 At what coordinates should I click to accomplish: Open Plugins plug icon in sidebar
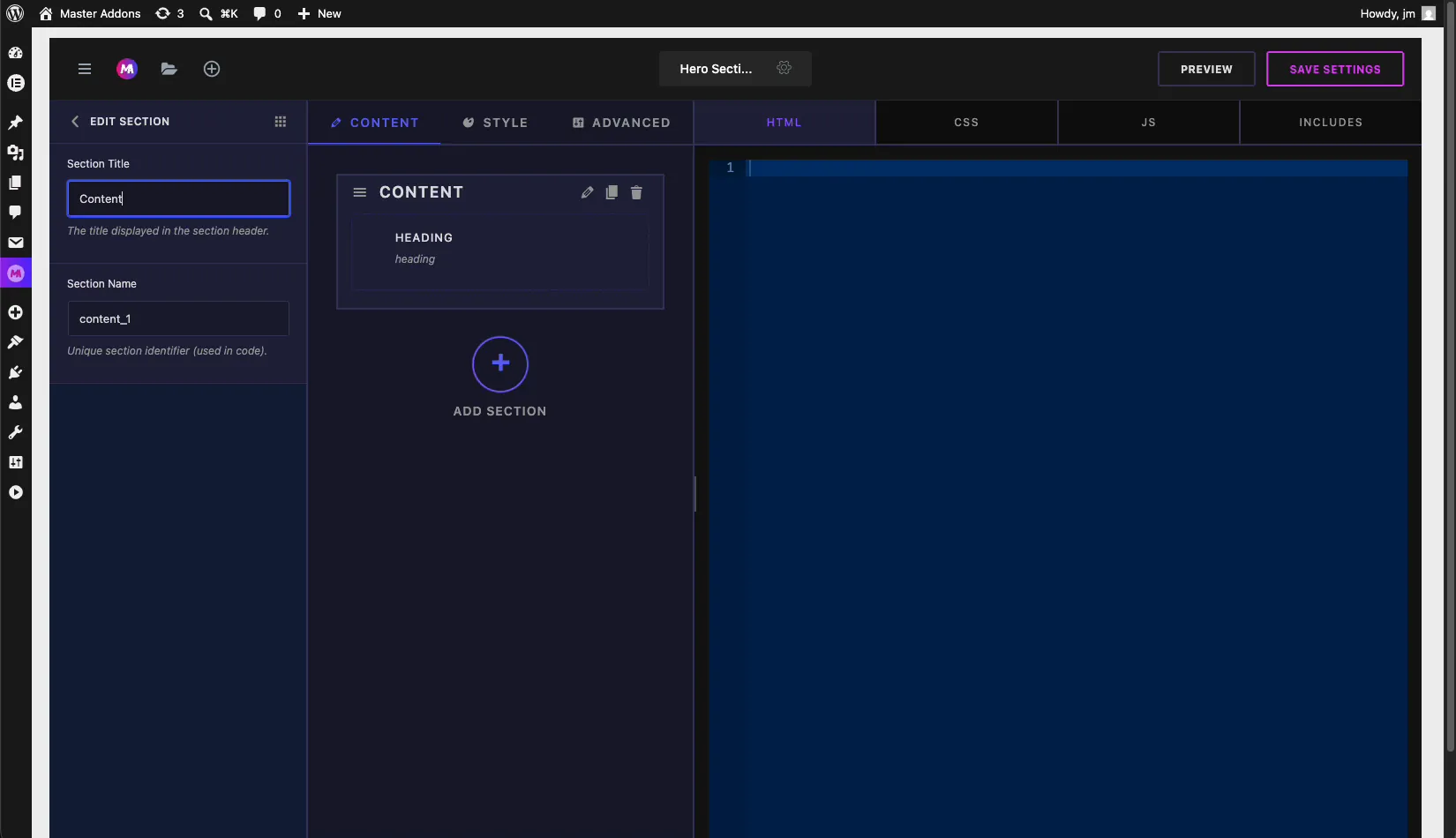(15, 372)
